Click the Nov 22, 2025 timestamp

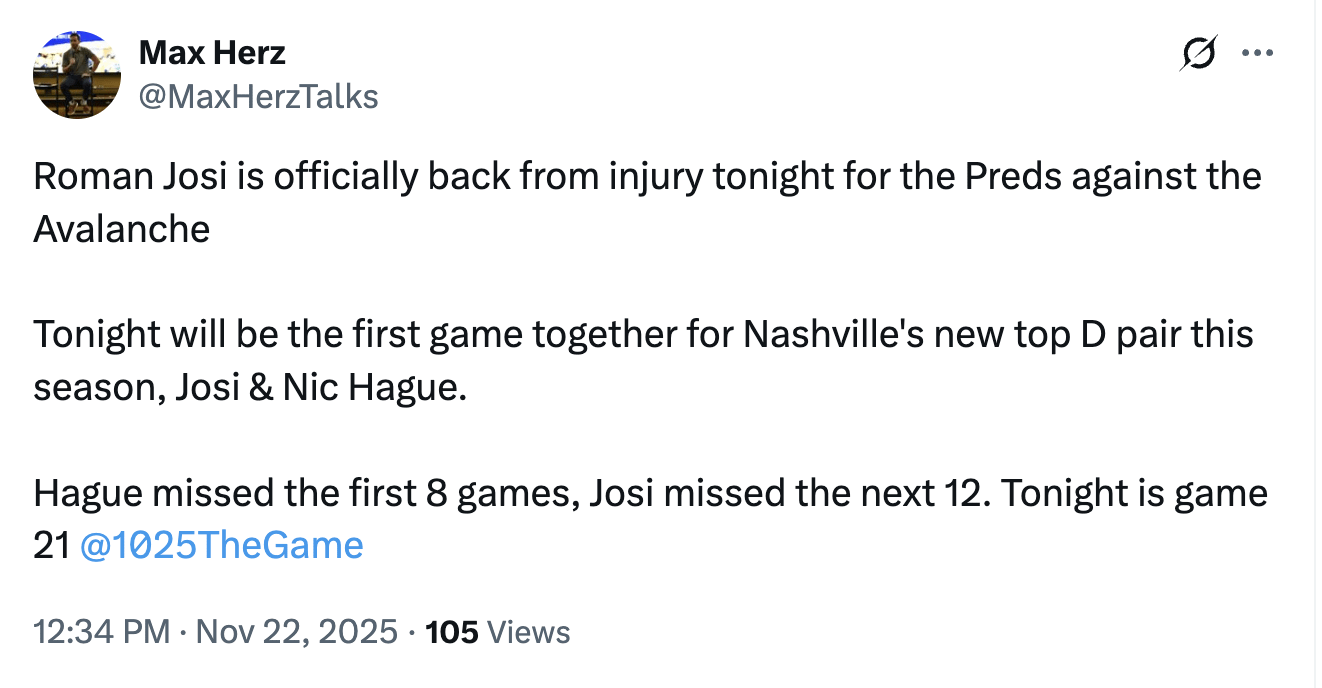click(x=295, y=632)
